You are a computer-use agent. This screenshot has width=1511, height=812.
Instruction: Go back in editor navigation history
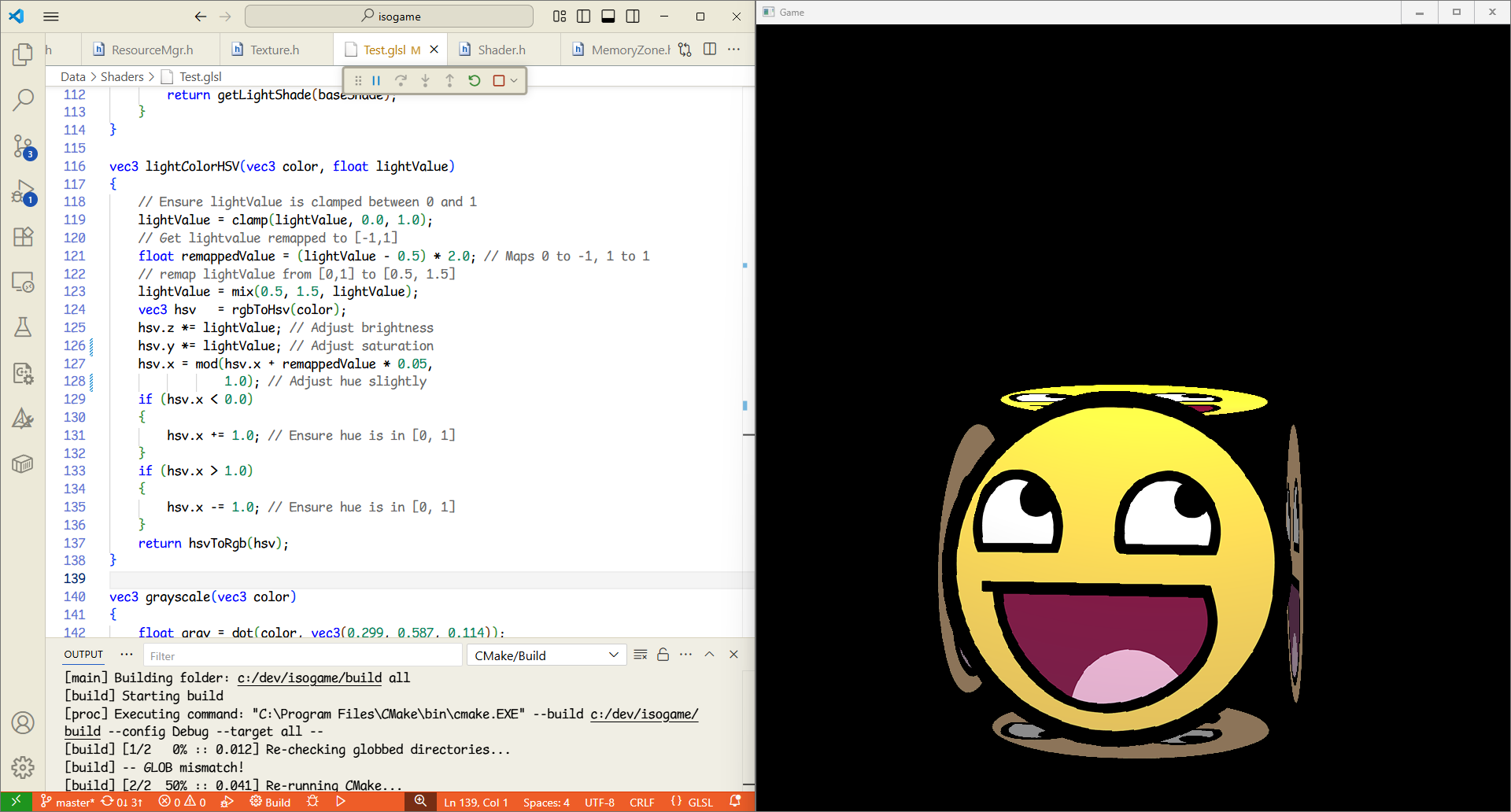point(200,17)
